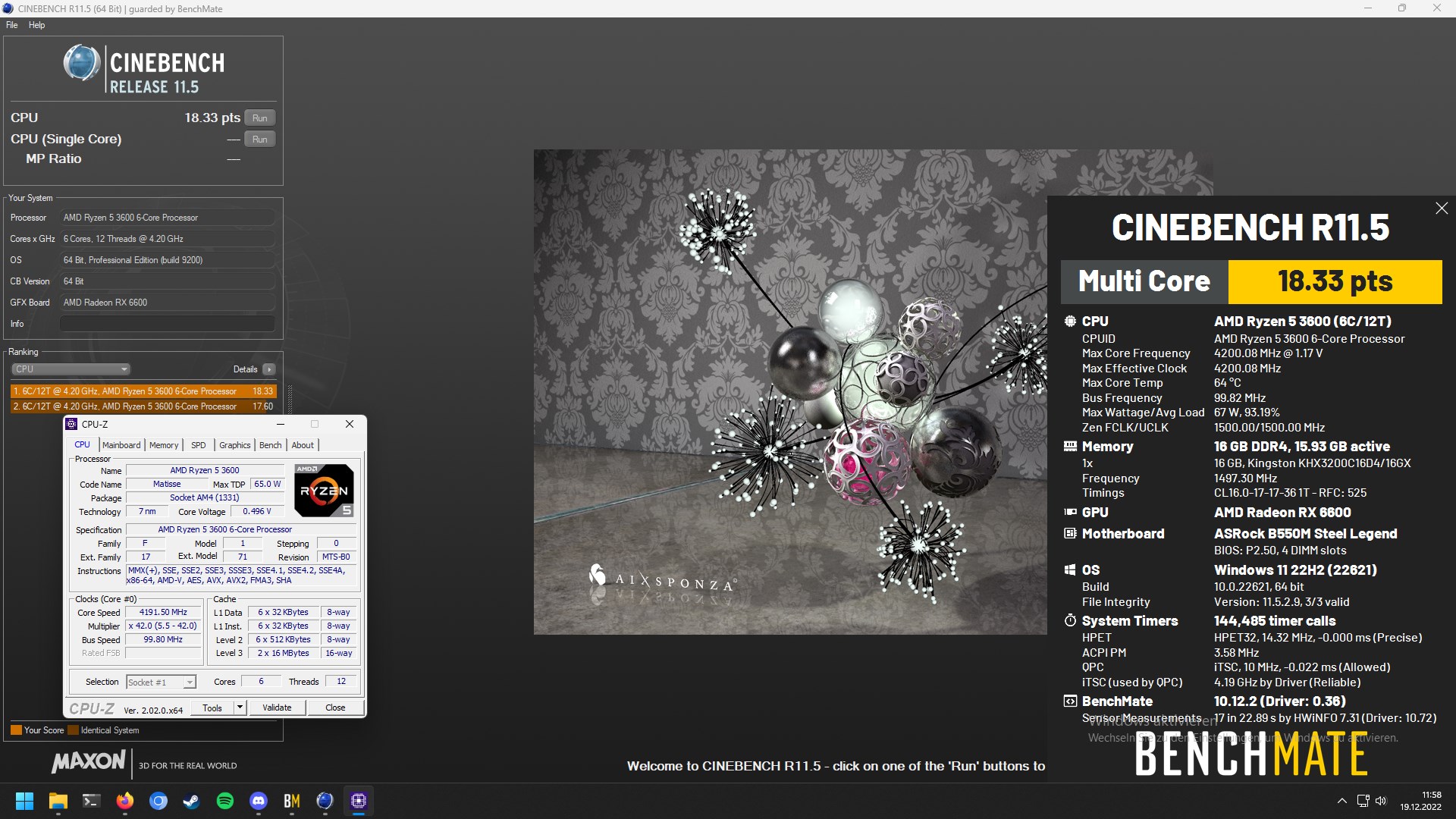Click the Cinebench app icon in title bar
The image size is (1456, 819).
pyautogui.click(x=8, y=8)
